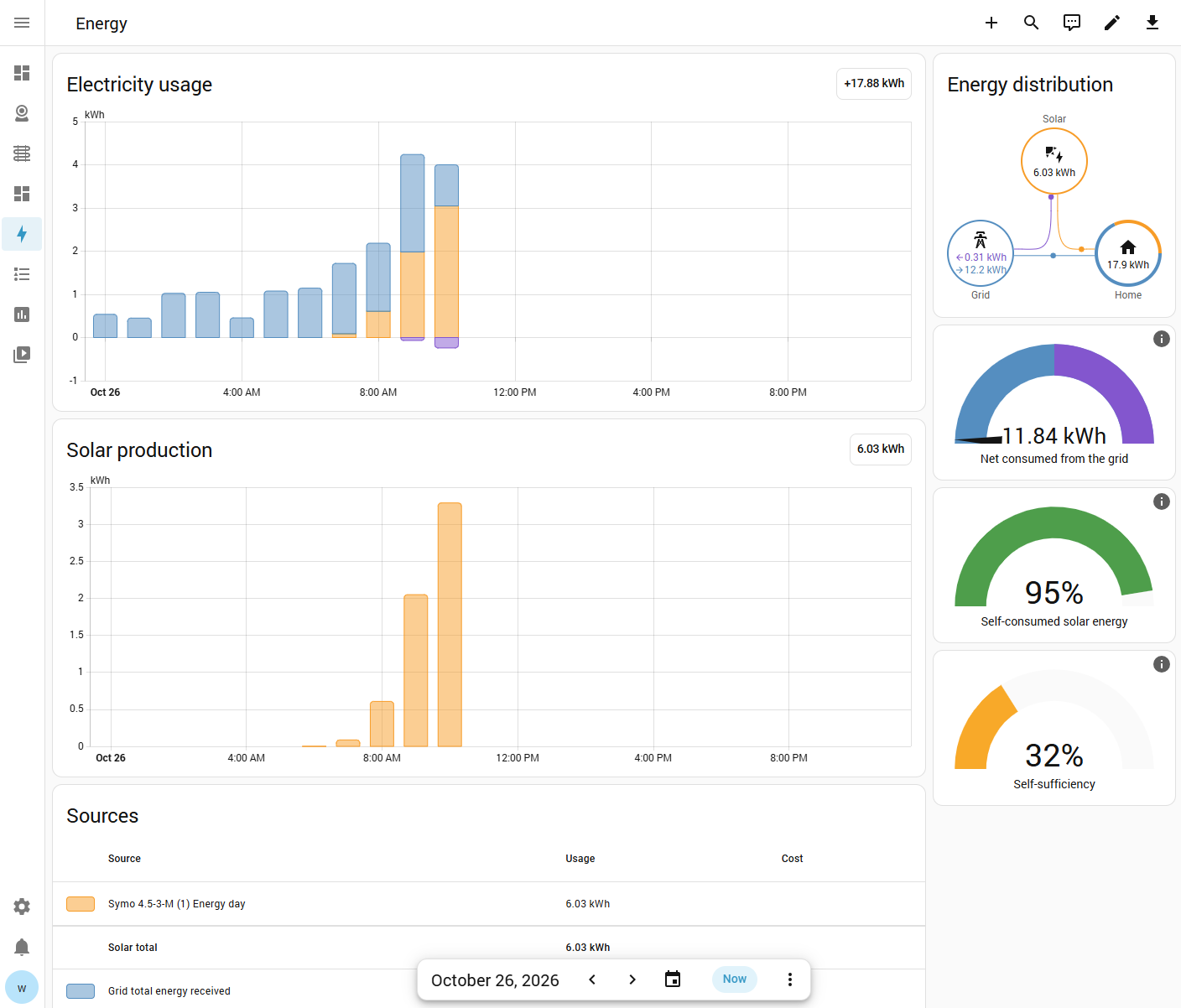Image resolution: width=1181 pixels, height=1008 pixels.
Task: Click the Cost column header
Action: (x=792, y=859)
